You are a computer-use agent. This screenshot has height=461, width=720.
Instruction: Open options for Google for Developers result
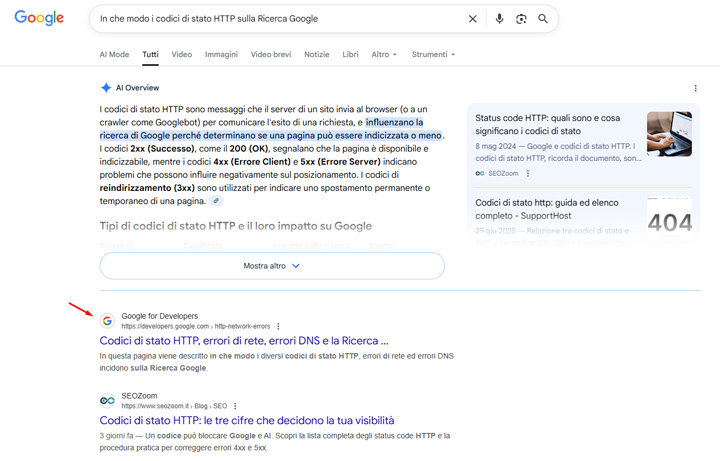[x=278, y=326]
